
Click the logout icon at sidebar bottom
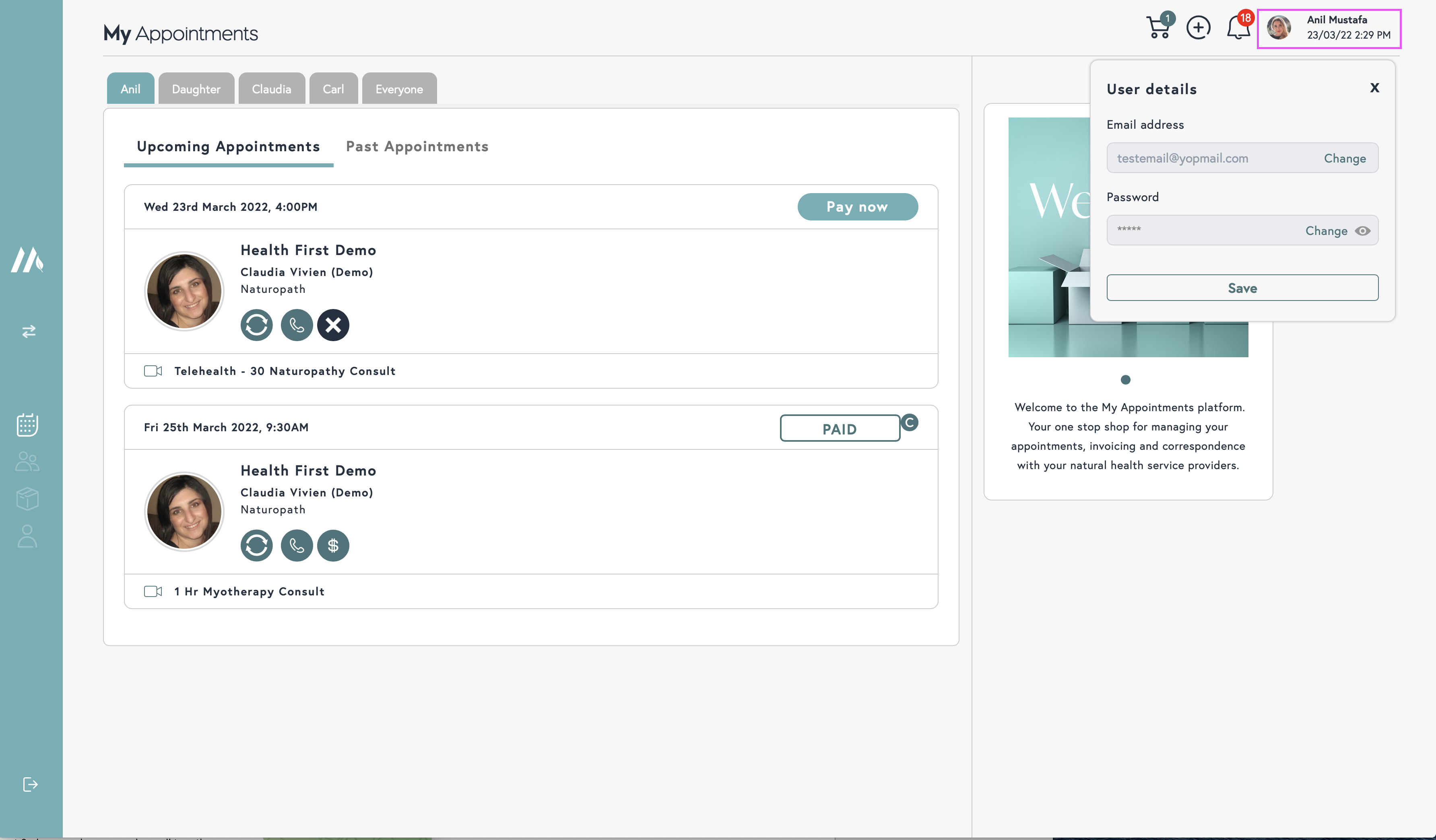30,784
